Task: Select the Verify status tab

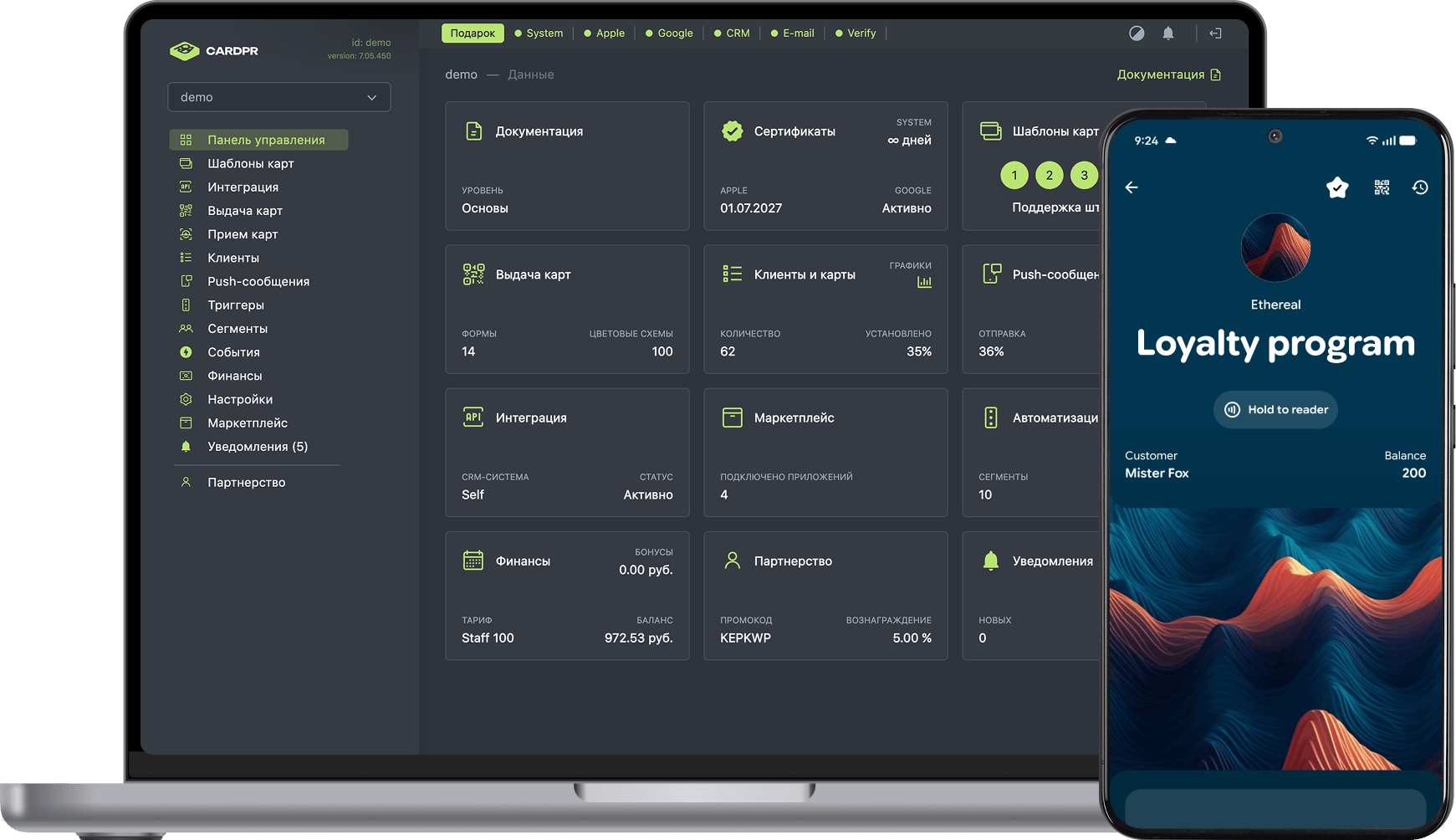Action: [x=856, y=33]
